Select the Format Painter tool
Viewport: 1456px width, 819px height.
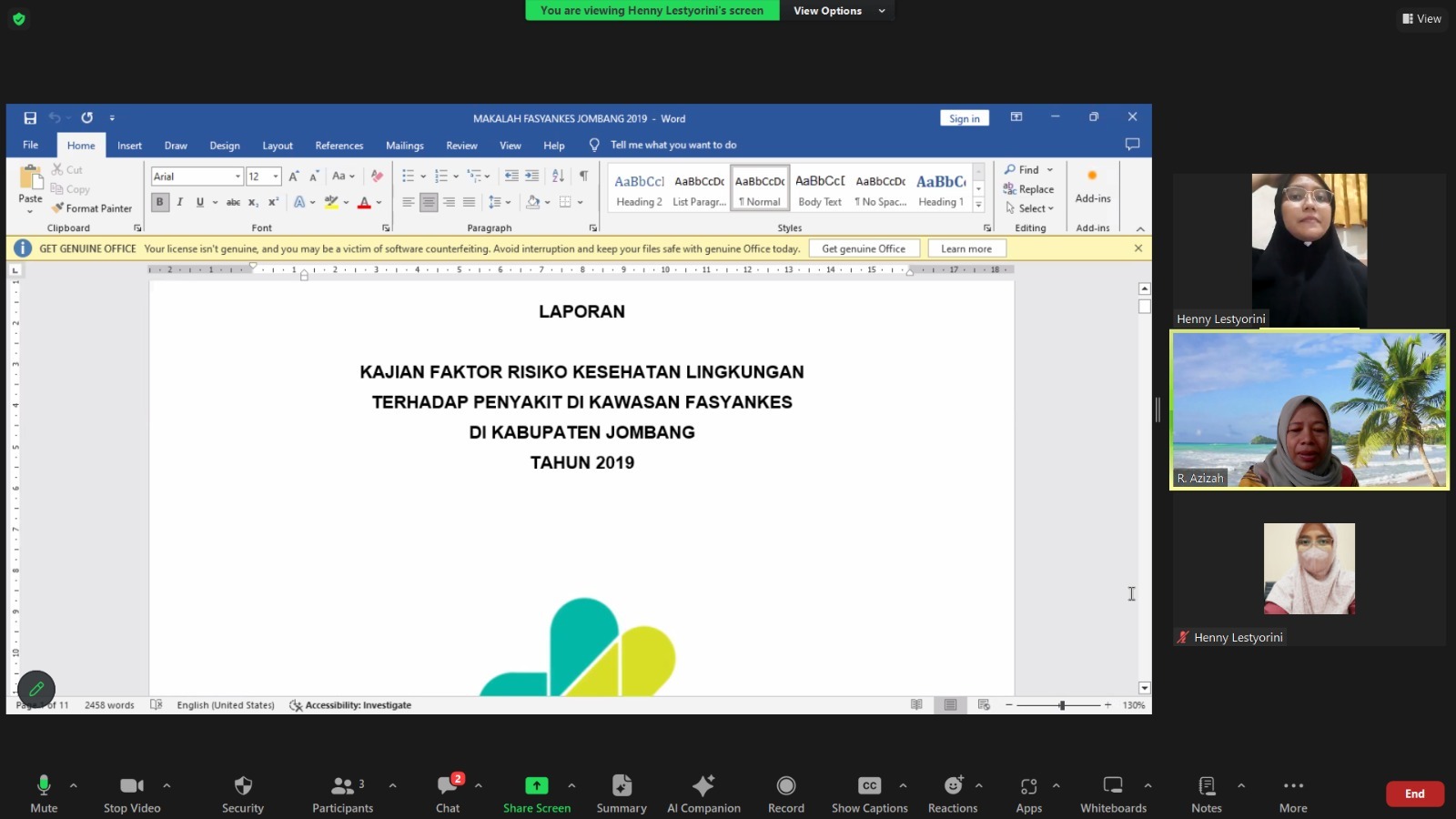pos(91,208)
